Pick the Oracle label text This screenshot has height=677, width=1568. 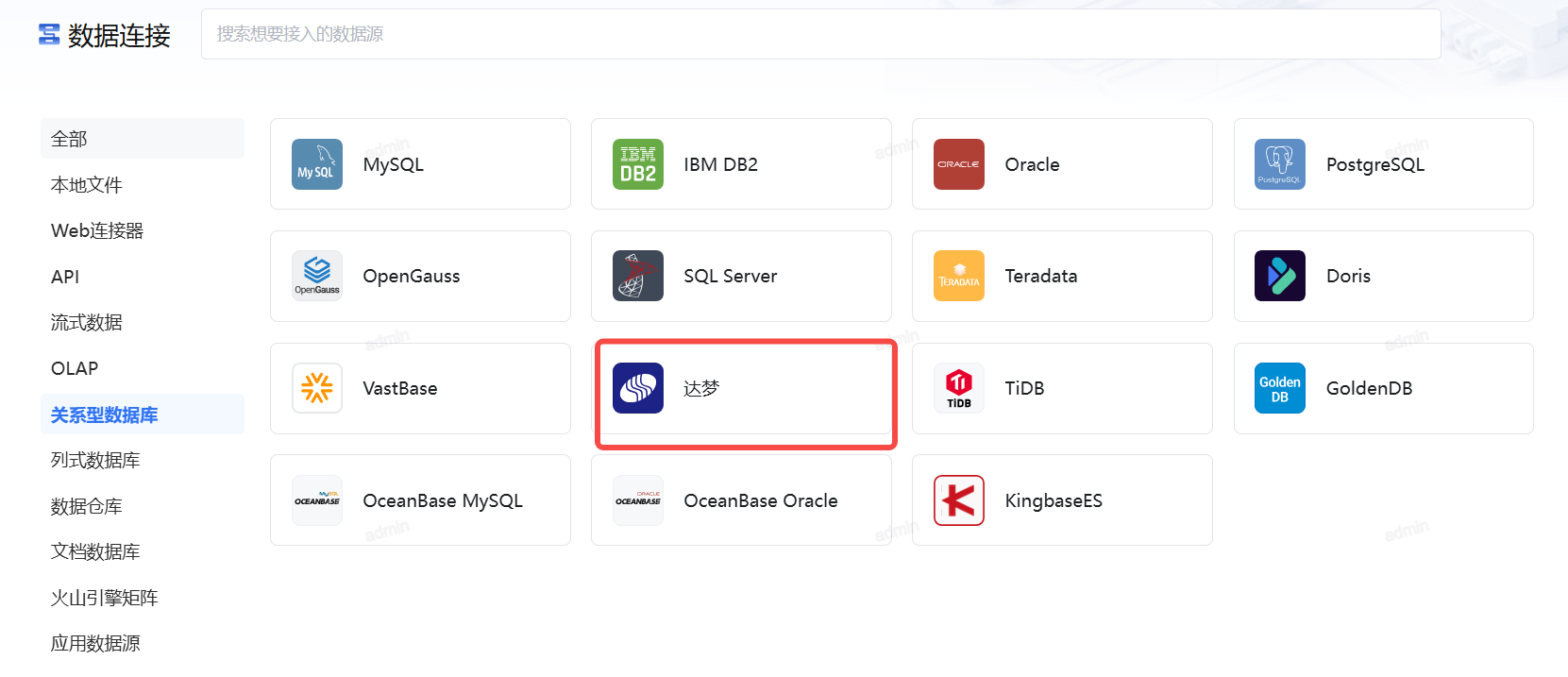[1033, 164]
